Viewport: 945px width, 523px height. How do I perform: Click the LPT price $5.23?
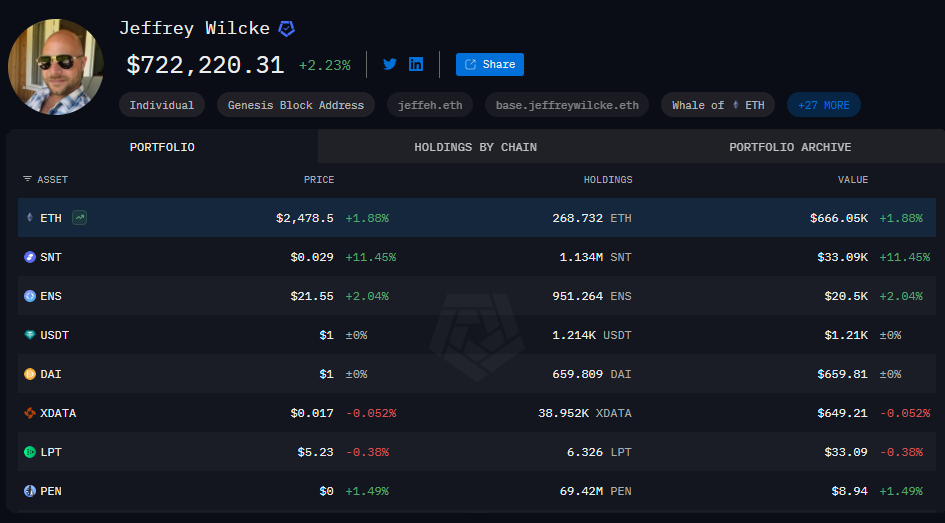tap(315, 453)
